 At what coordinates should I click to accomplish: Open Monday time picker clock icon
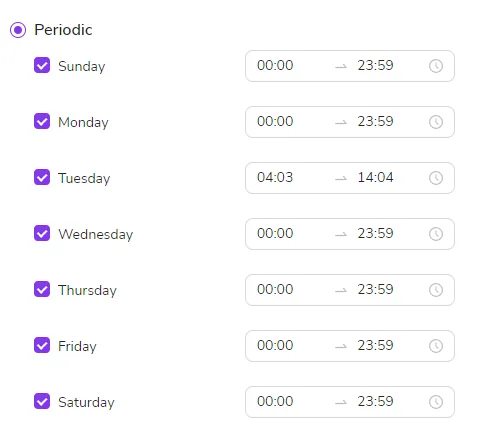(x=436, y=122)
